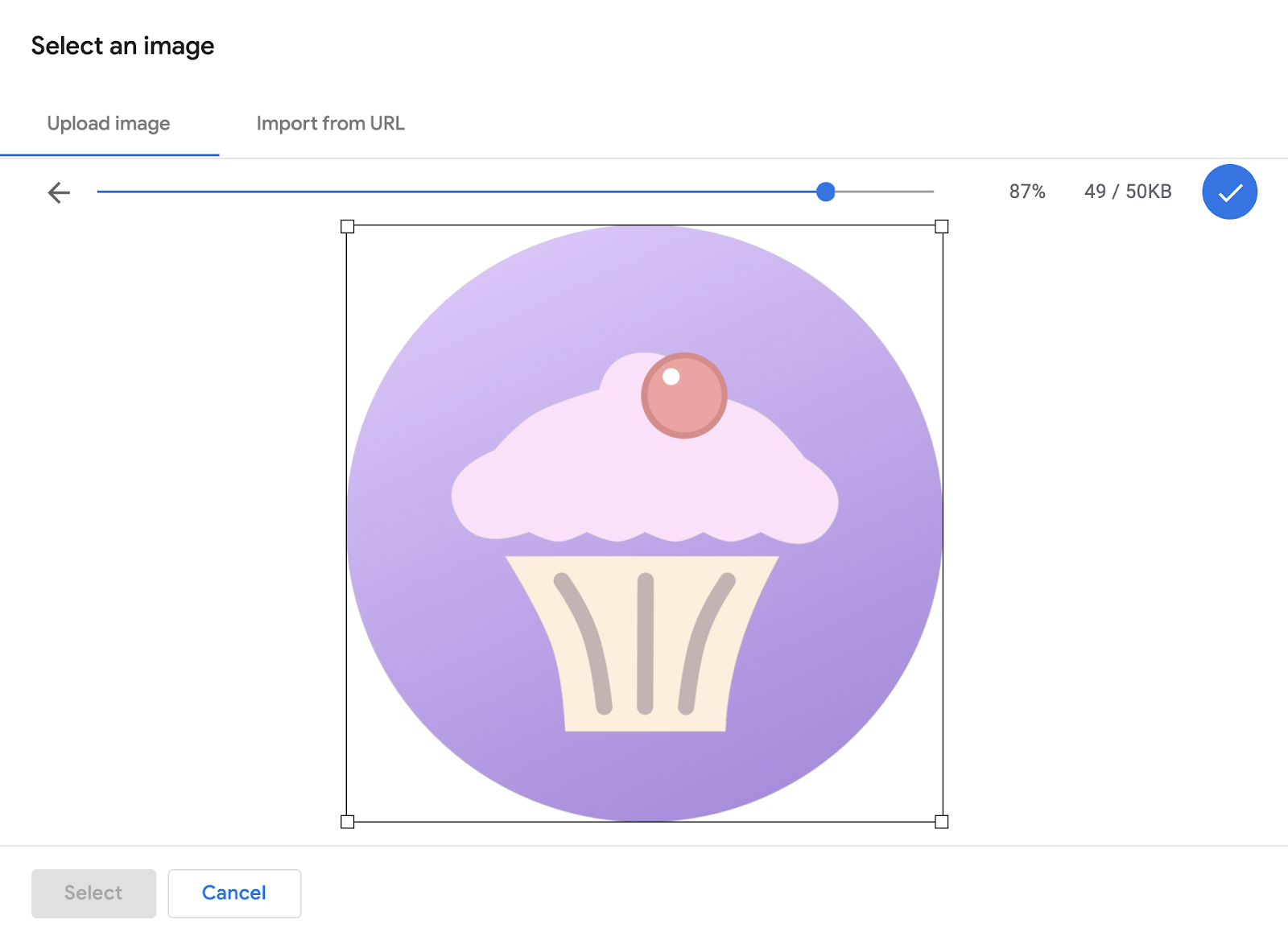
Task: Click the cherry on the cupcake image
Action: coord(684,396)
